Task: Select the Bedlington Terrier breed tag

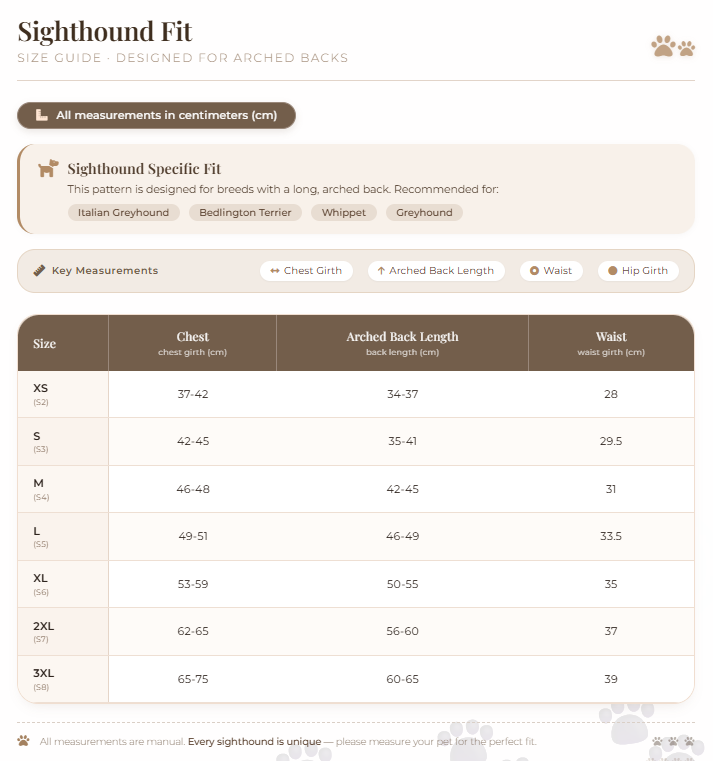Action: pos(245,213)
